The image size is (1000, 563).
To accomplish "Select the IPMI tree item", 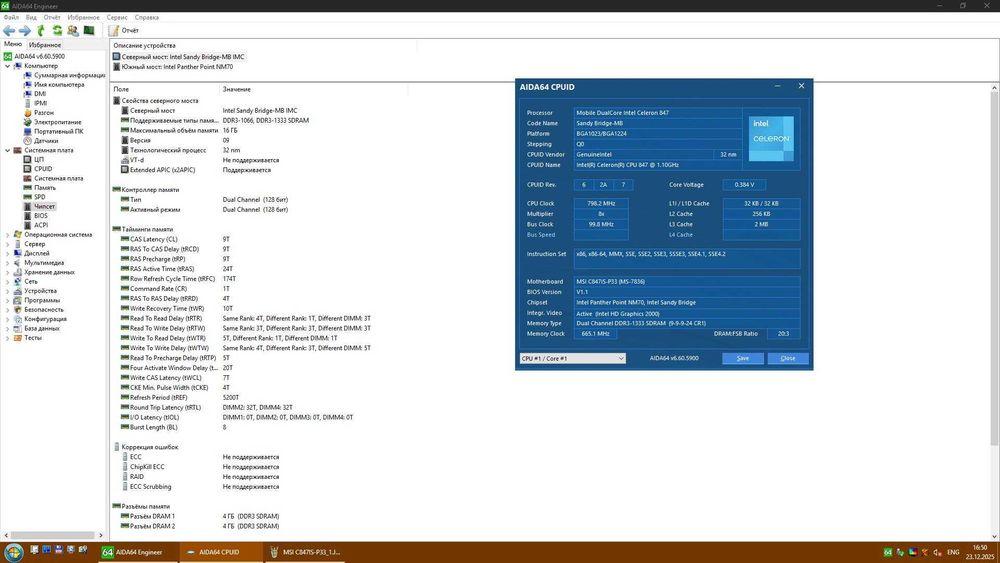I will point(40,103).
